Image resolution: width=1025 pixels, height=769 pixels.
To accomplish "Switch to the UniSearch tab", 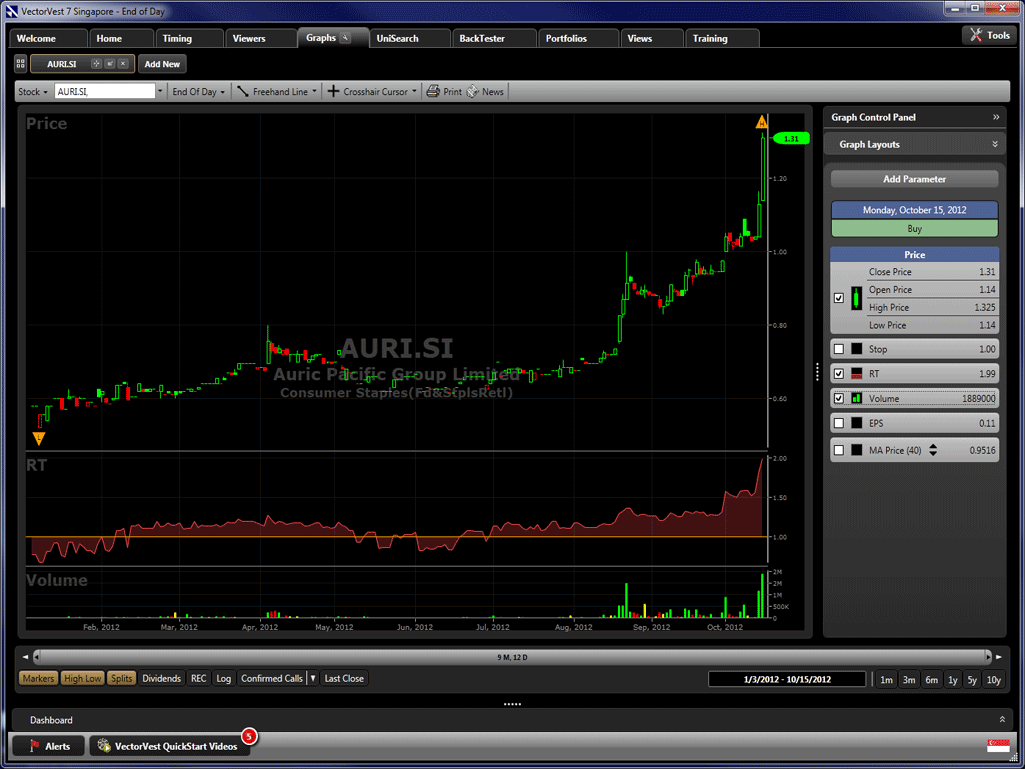I will click(397, 38).
